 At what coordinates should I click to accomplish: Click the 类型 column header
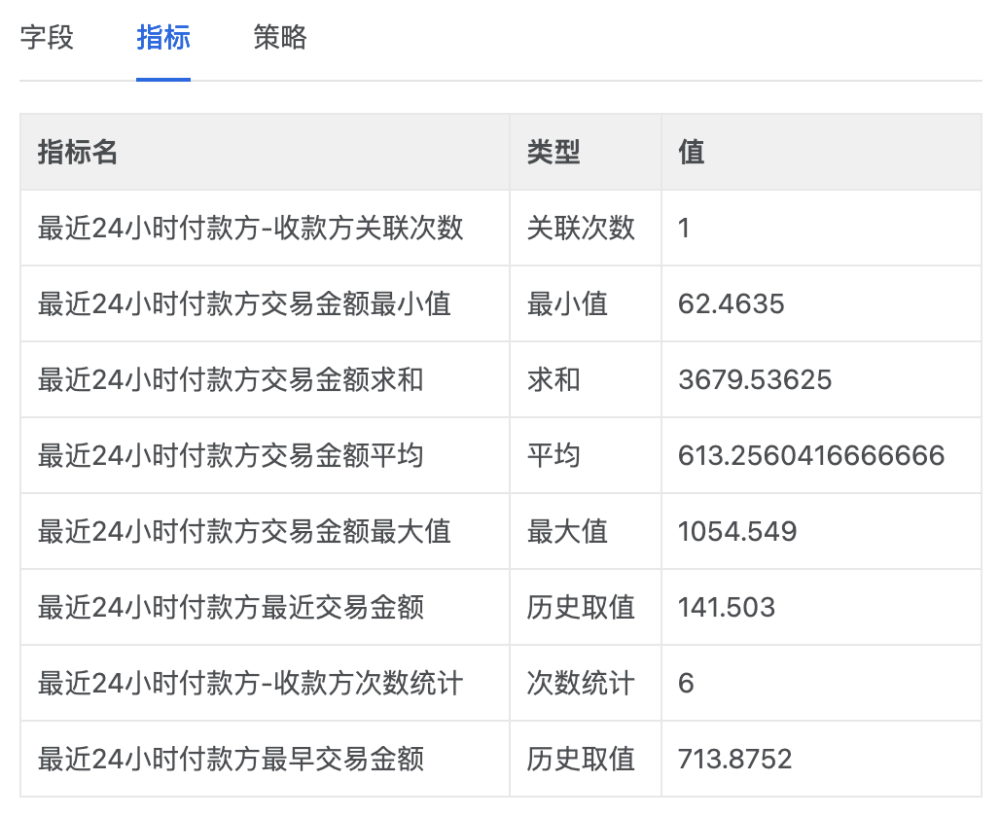553,152
